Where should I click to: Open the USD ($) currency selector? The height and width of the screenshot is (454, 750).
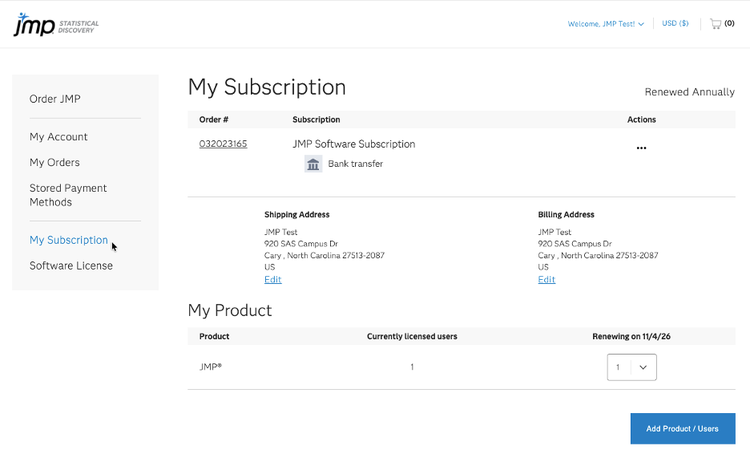[x=676, y=24]
